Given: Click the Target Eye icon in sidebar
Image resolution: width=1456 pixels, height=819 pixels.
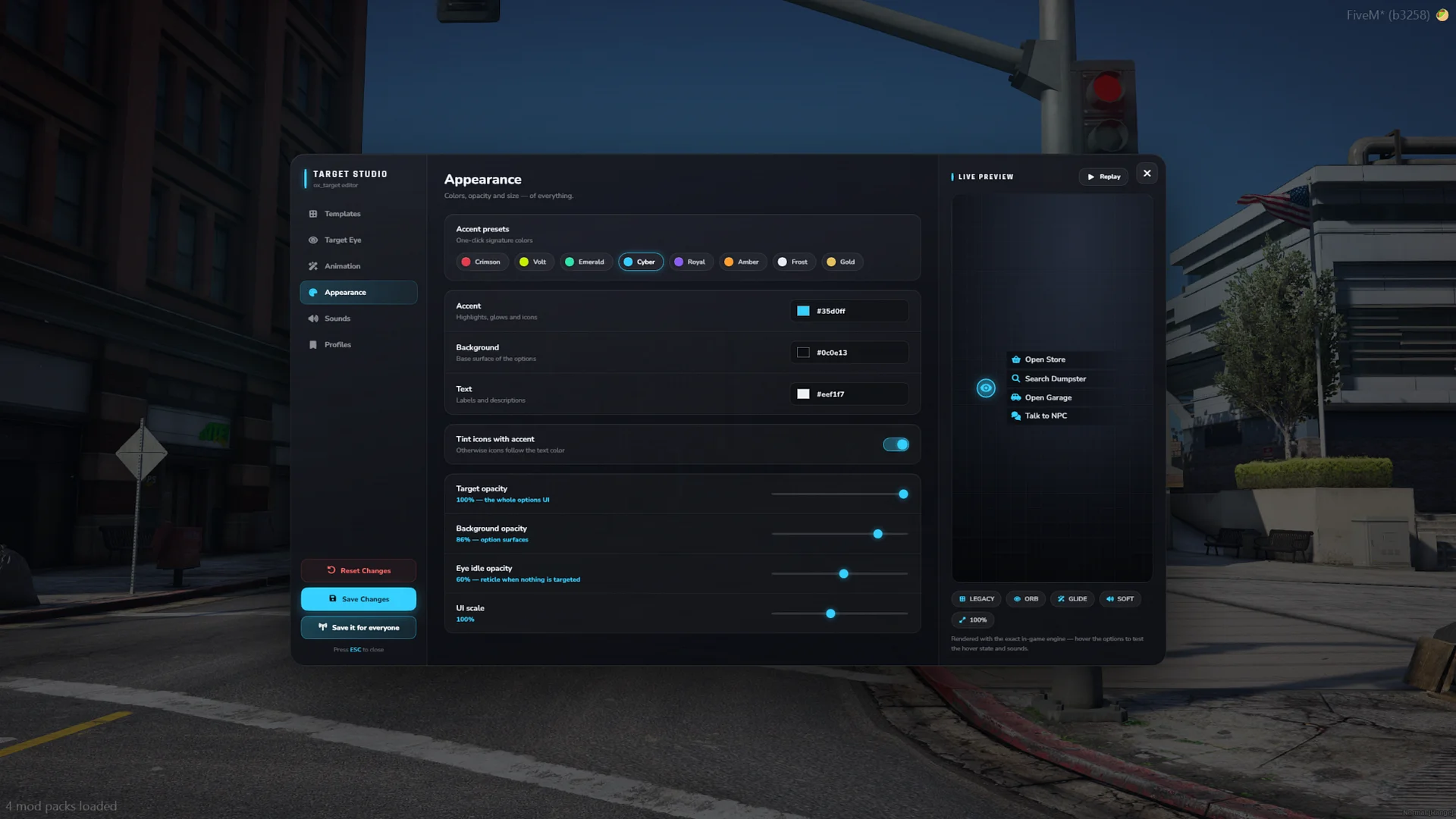Looking at the screenshot, I should tap(313, 240).
